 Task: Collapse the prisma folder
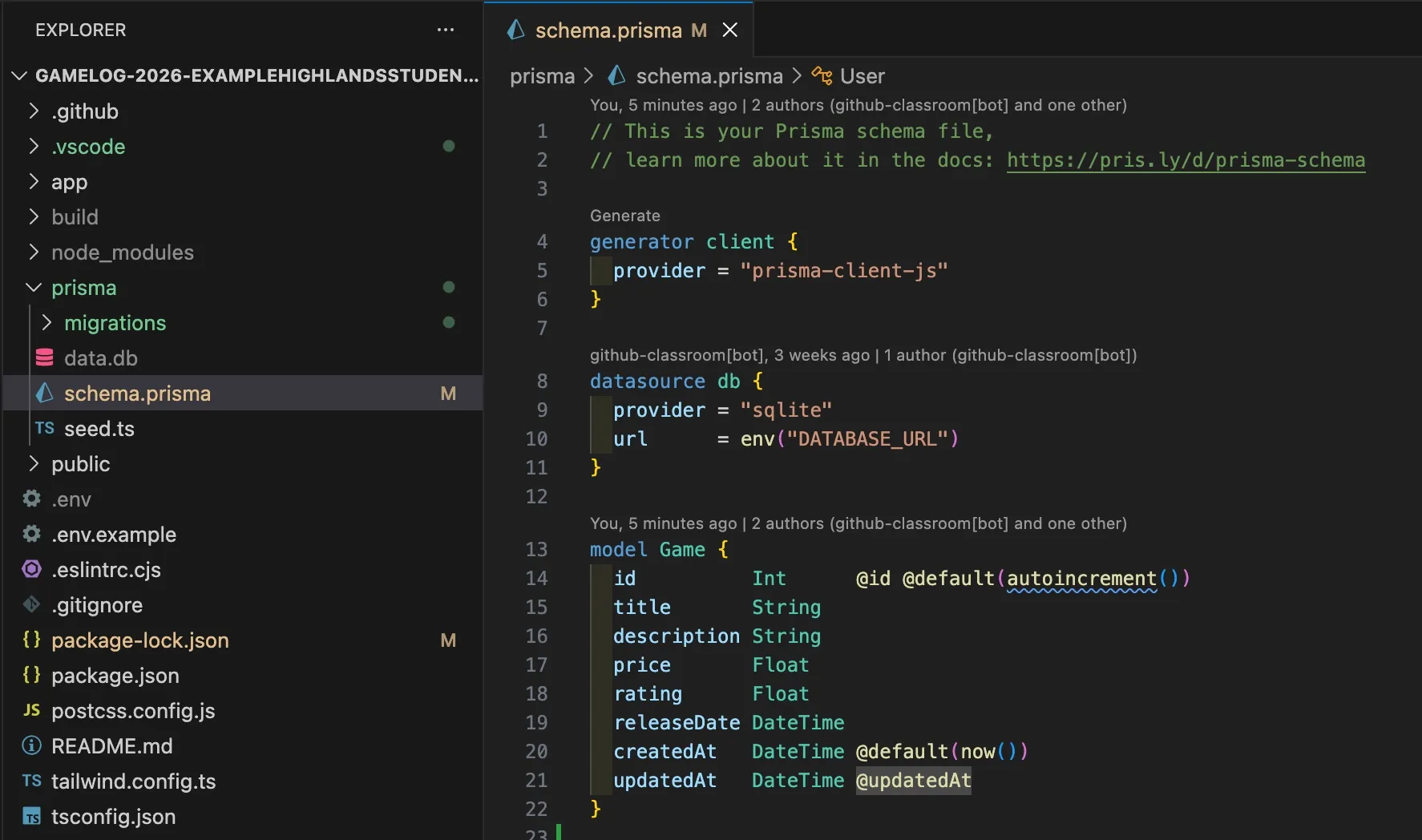click(x=34, y=288)
